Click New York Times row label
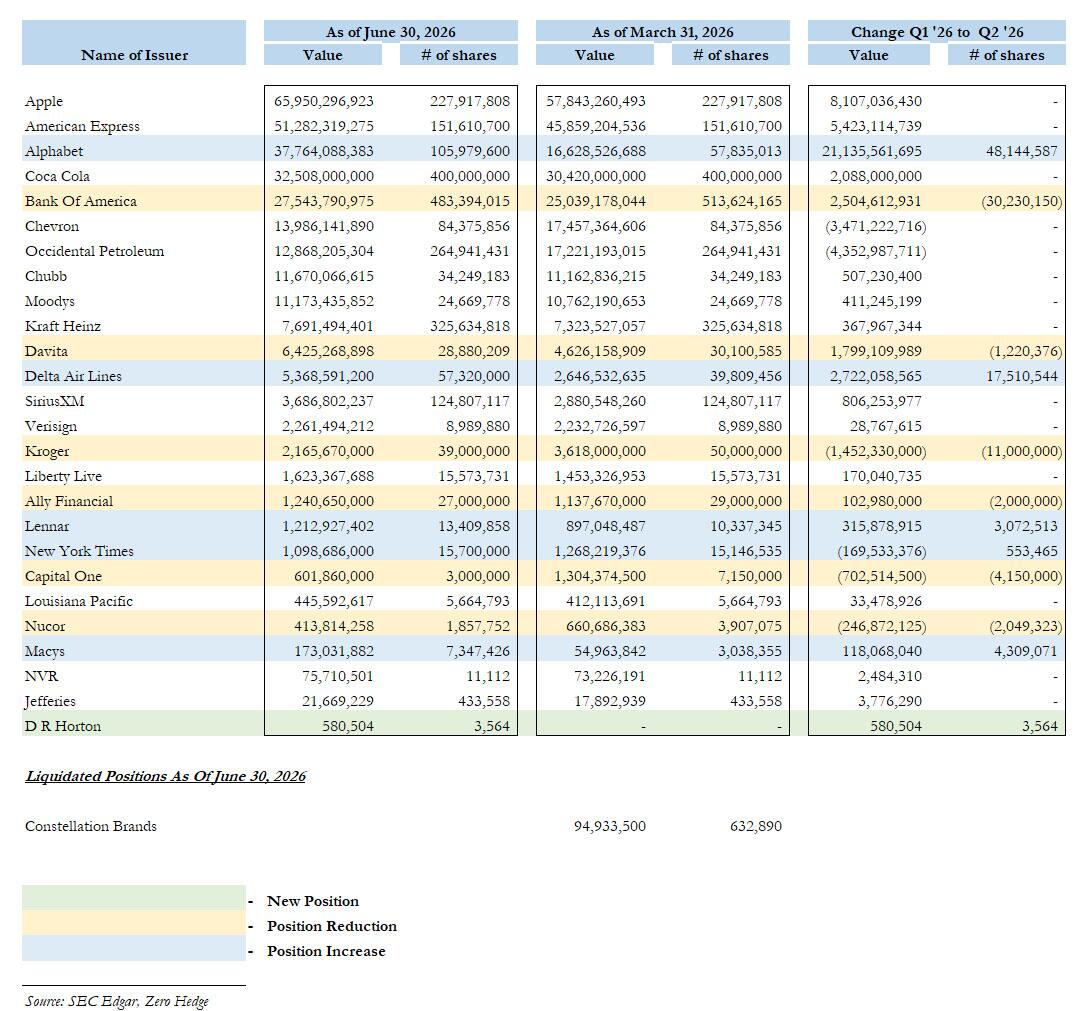The height and width of the screenshot is (1011, 1085). (x=80, y=552)
